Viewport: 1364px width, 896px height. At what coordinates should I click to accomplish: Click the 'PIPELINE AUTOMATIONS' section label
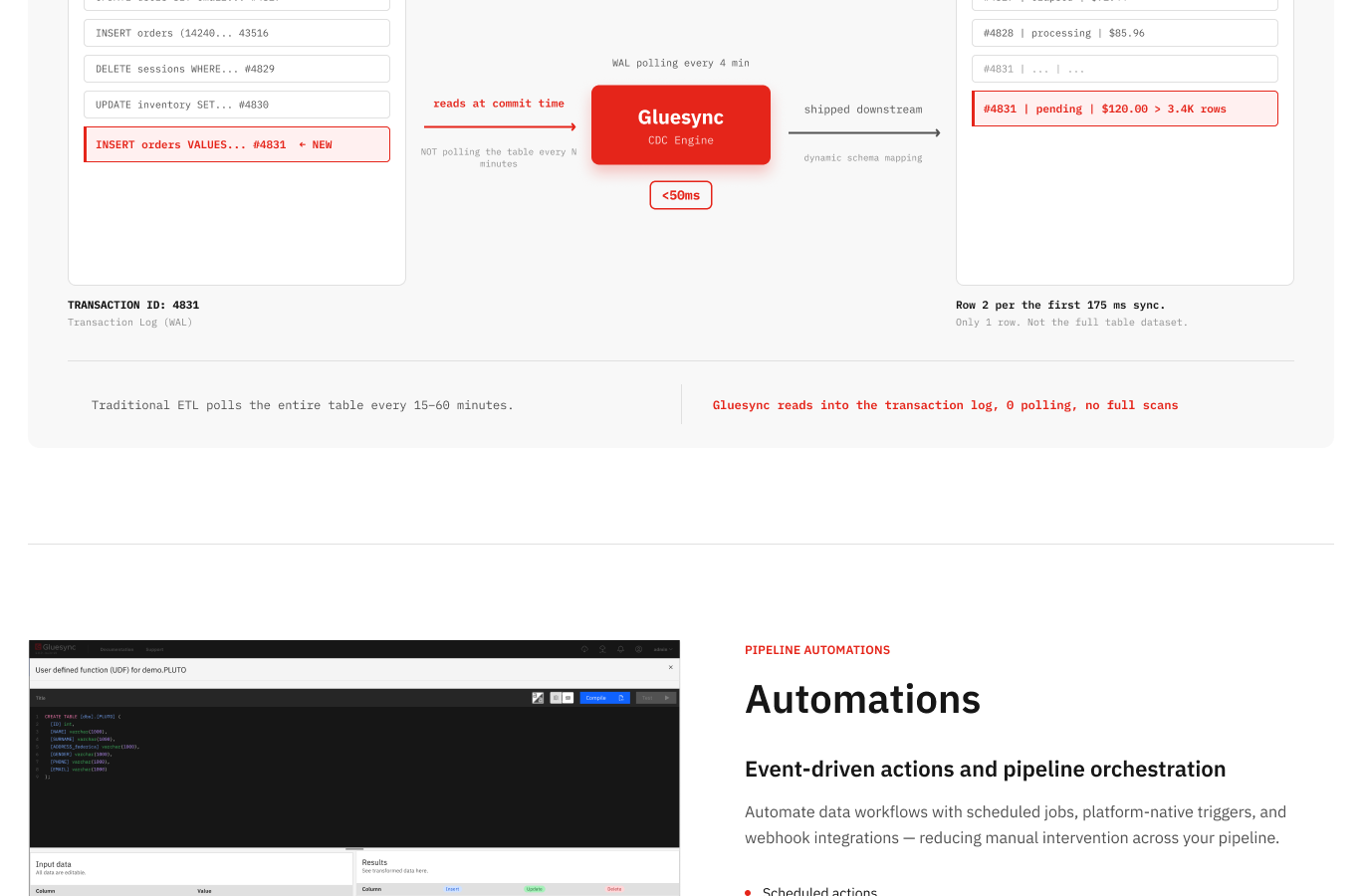click(x=817, y=650)
